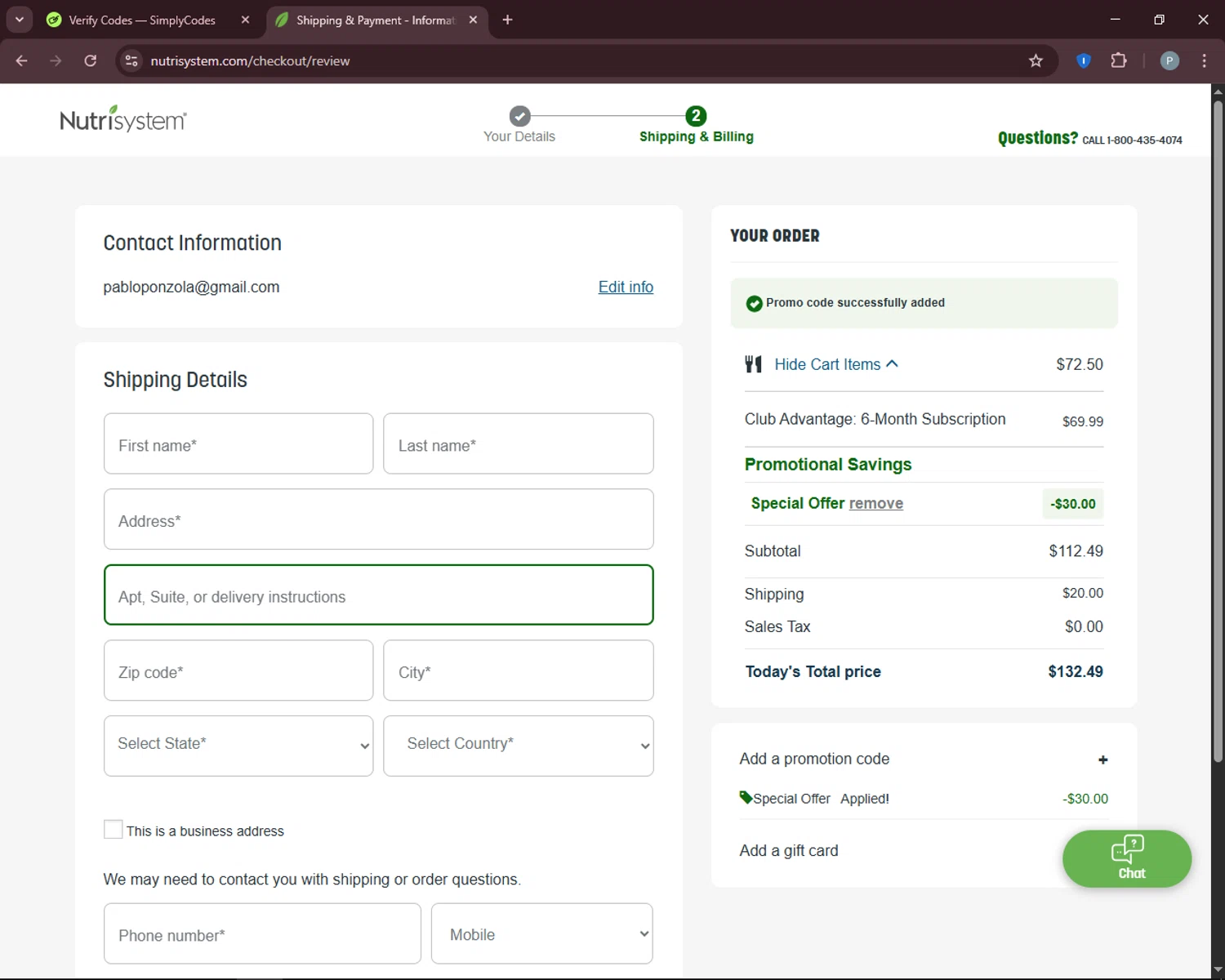Open new browser tab
Viewport: 1225px width, 980px height.
click(507, 20)
